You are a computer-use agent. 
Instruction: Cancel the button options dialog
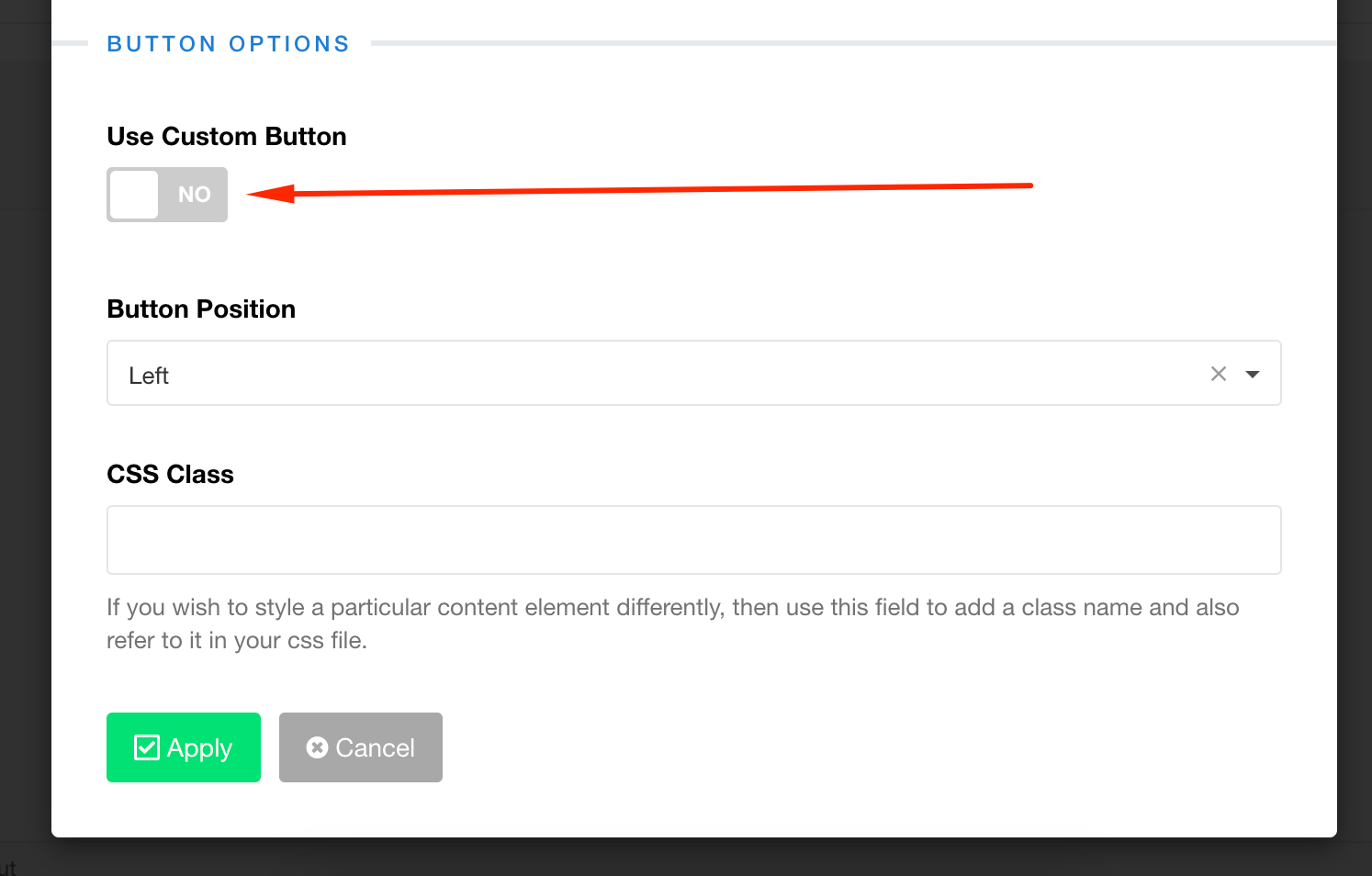361,747
